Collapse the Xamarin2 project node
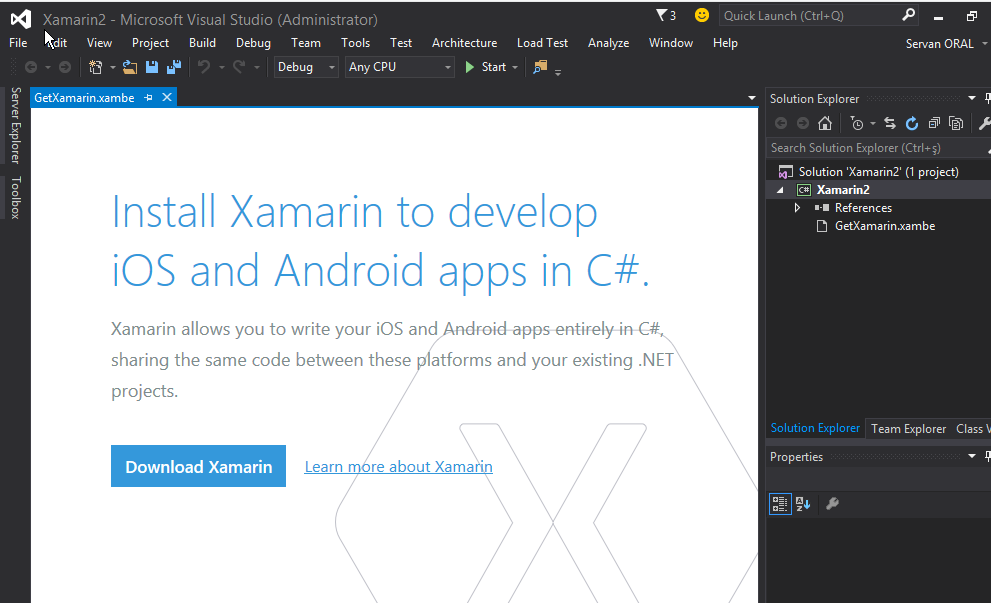Screen dimensions: 991x603 click(x=780, y=190)
